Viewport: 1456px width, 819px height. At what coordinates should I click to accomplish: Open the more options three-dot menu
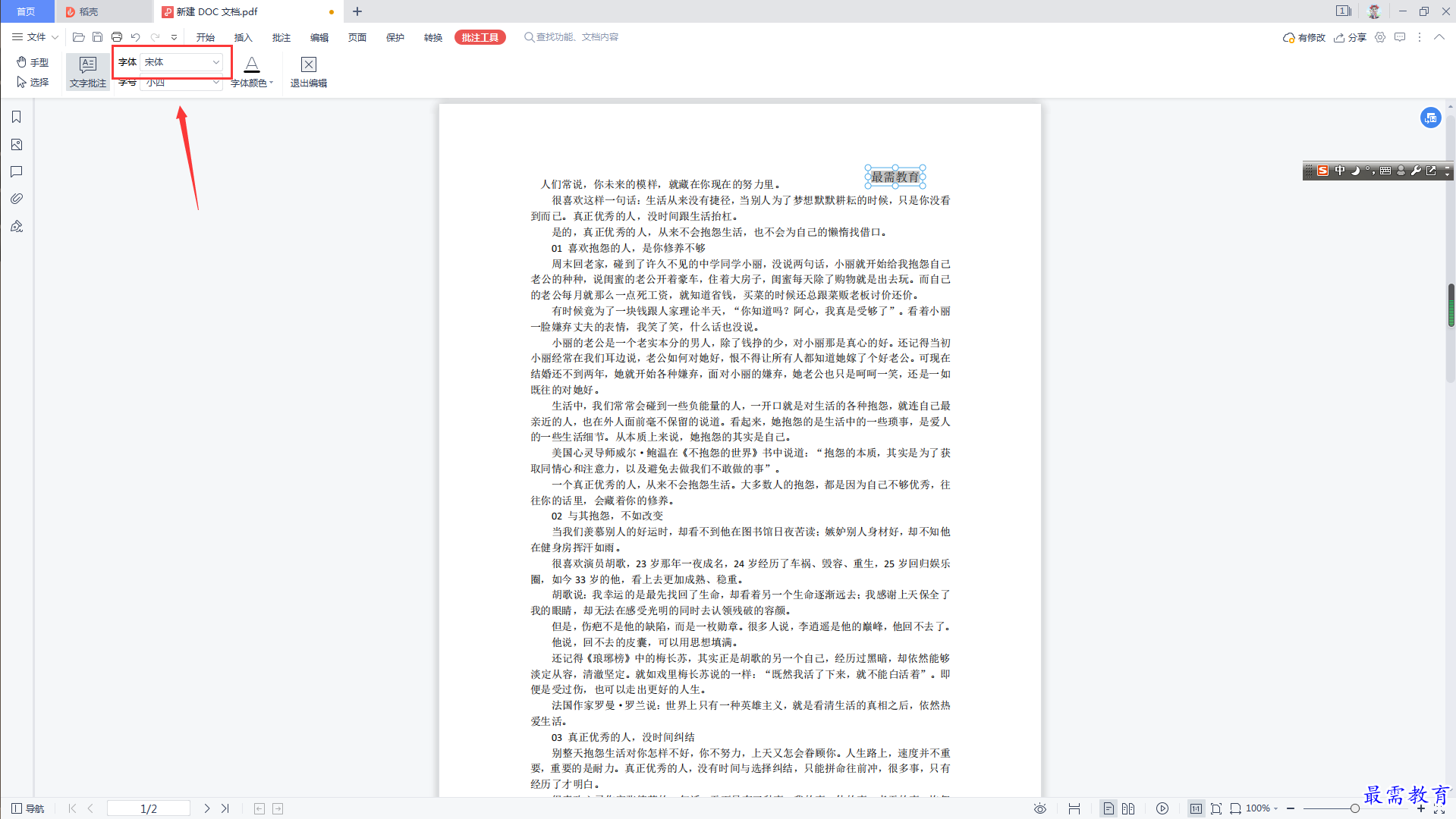[1420, 37]
